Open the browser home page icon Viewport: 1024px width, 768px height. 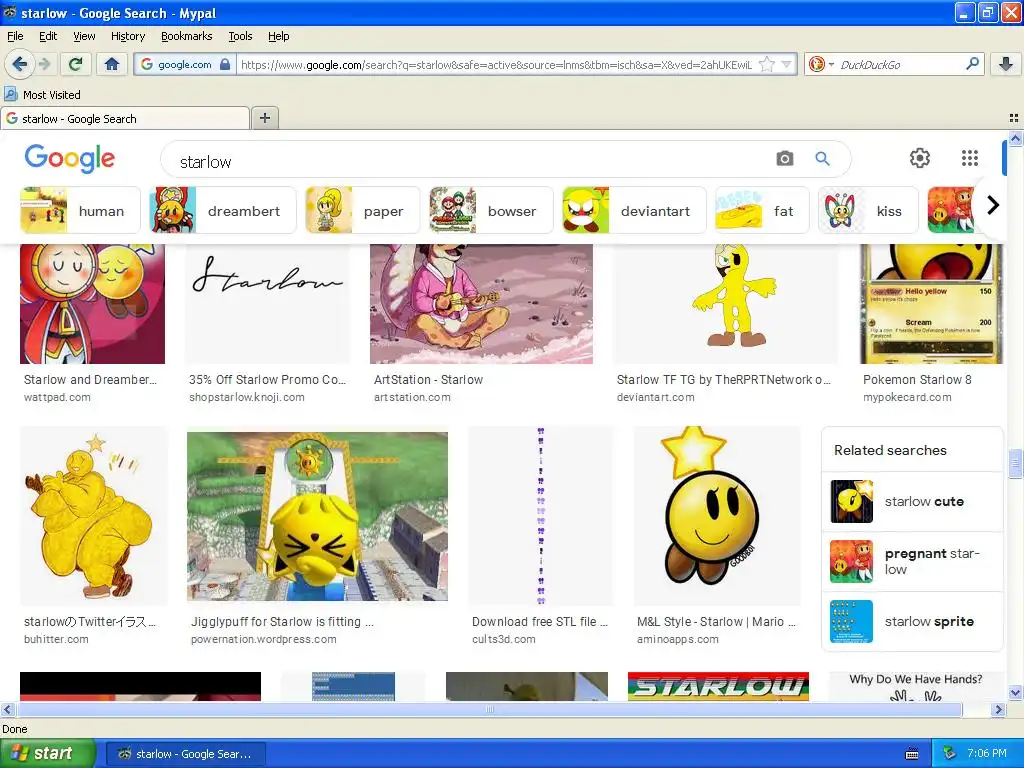click(x=112, y=64)
